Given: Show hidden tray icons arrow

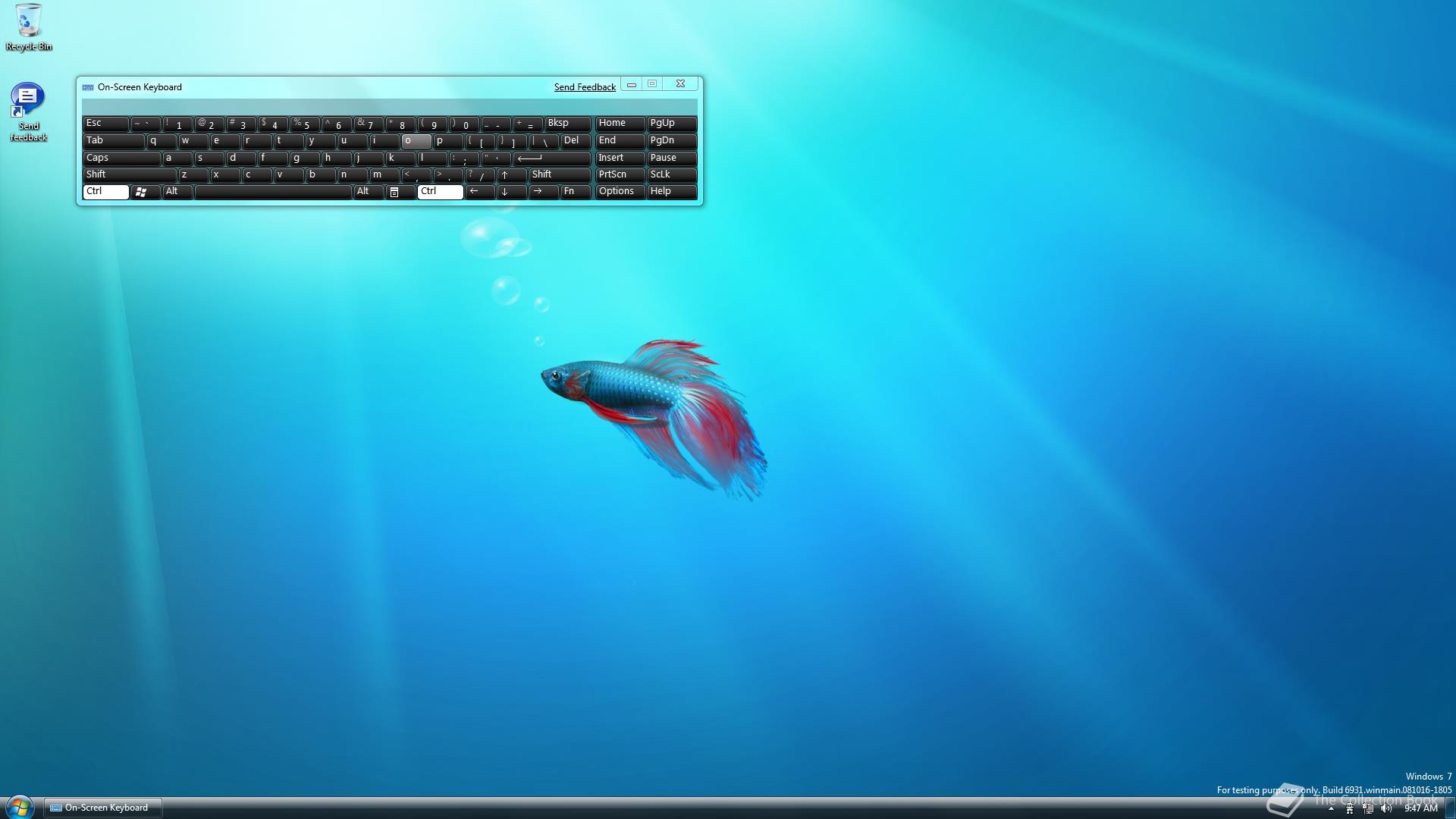Looking at the screenshot, I should tap(1331, 808).
